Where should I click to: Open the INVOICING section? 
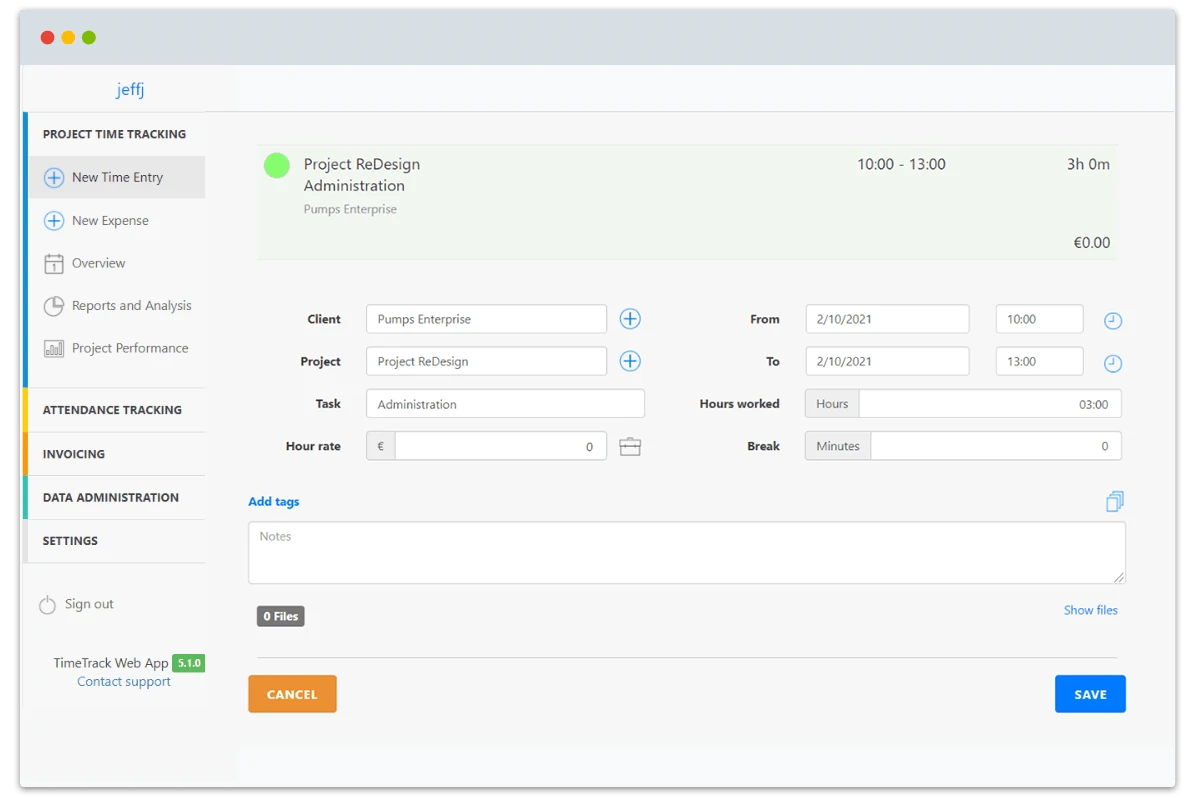(75, 454)
